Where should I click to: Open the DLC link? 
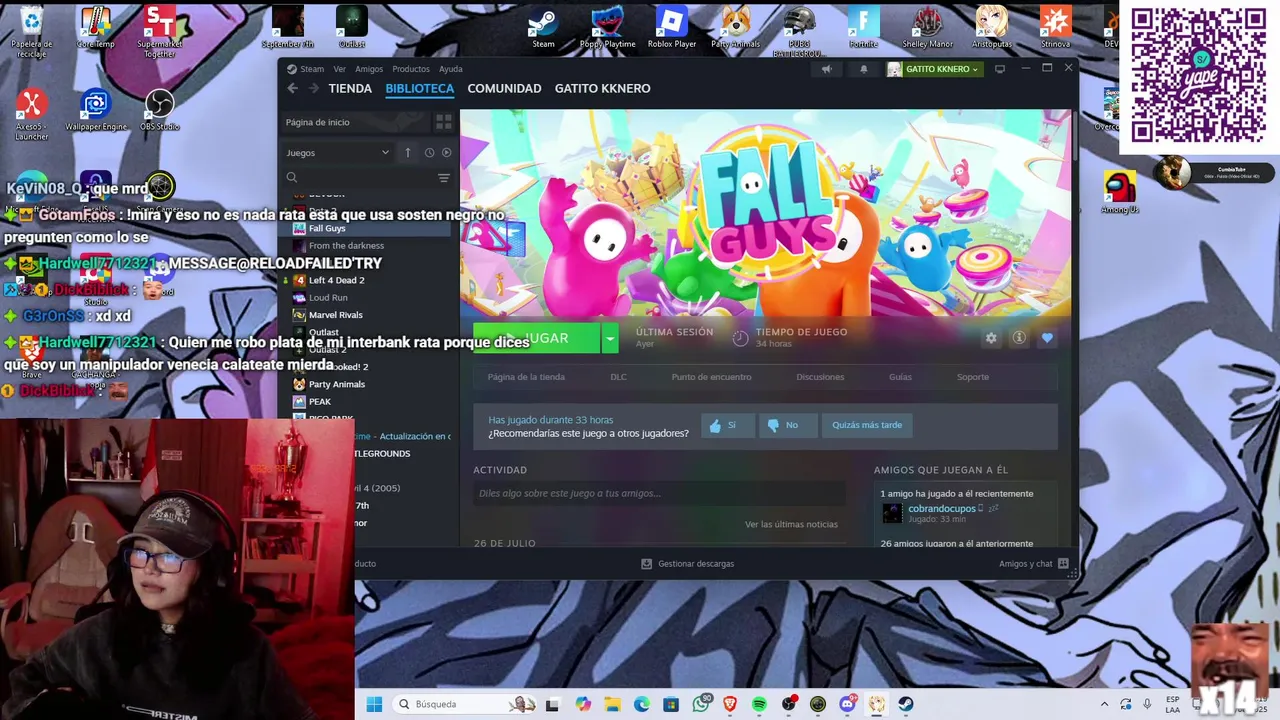point(618,377)
